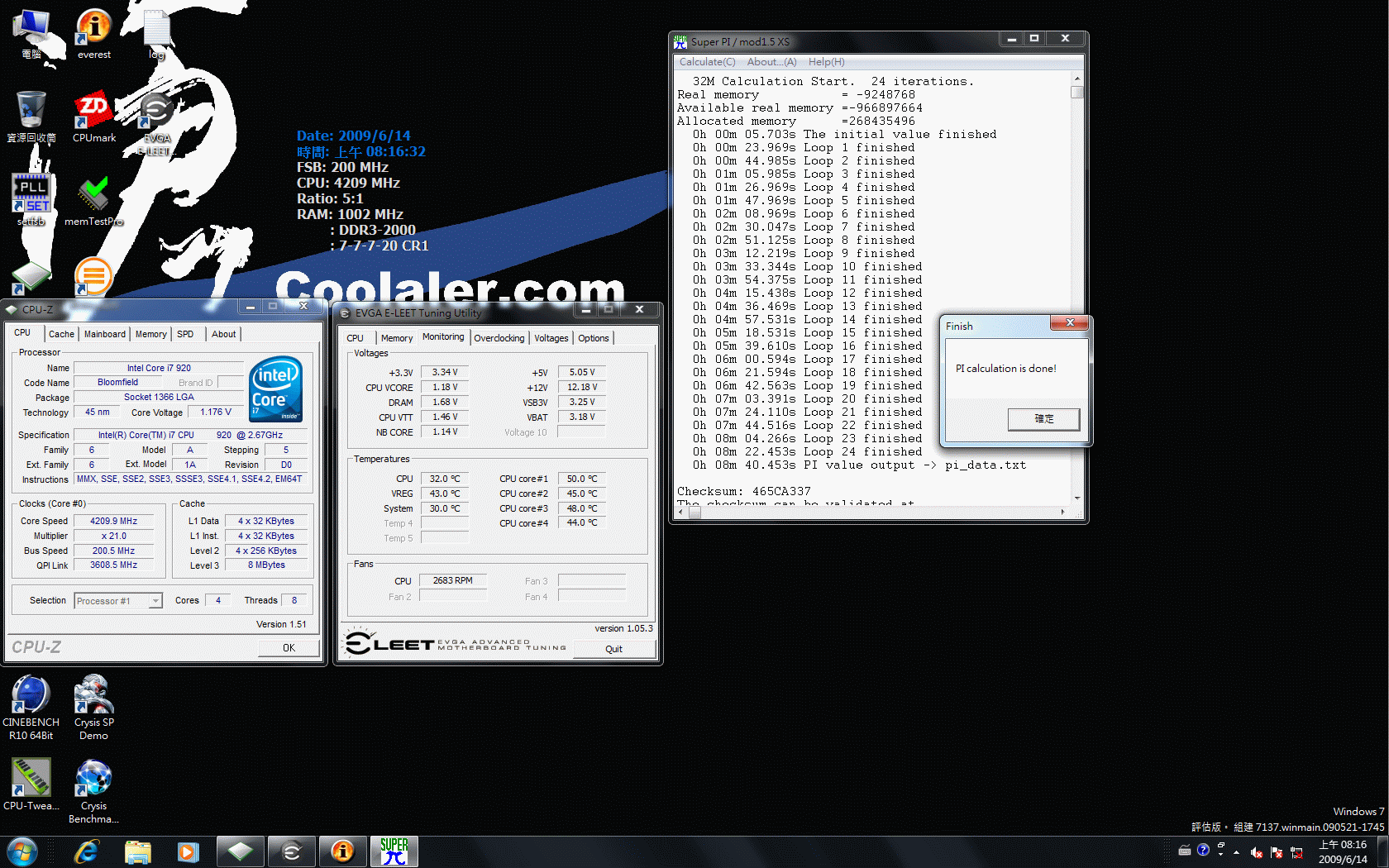Open Windows Explorer folder in taskbar

[x=138, y=851]
